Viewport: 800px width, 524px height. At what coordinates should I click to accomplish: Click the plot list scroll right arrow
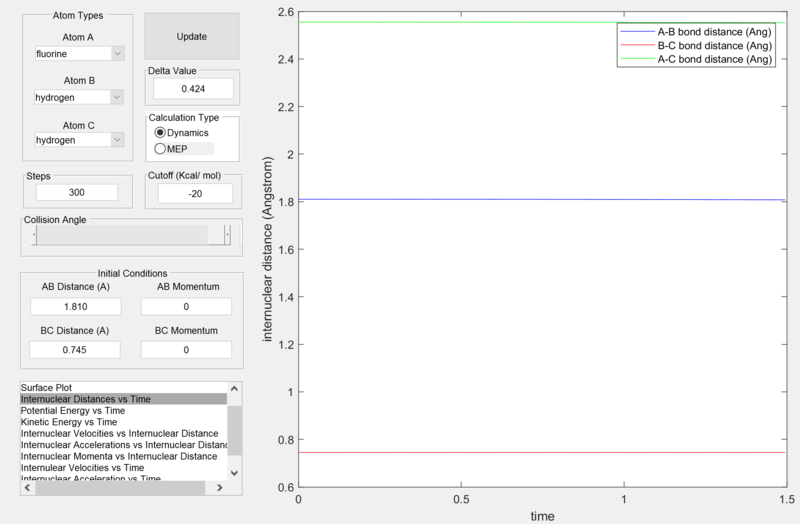click(x=220, y=488)
